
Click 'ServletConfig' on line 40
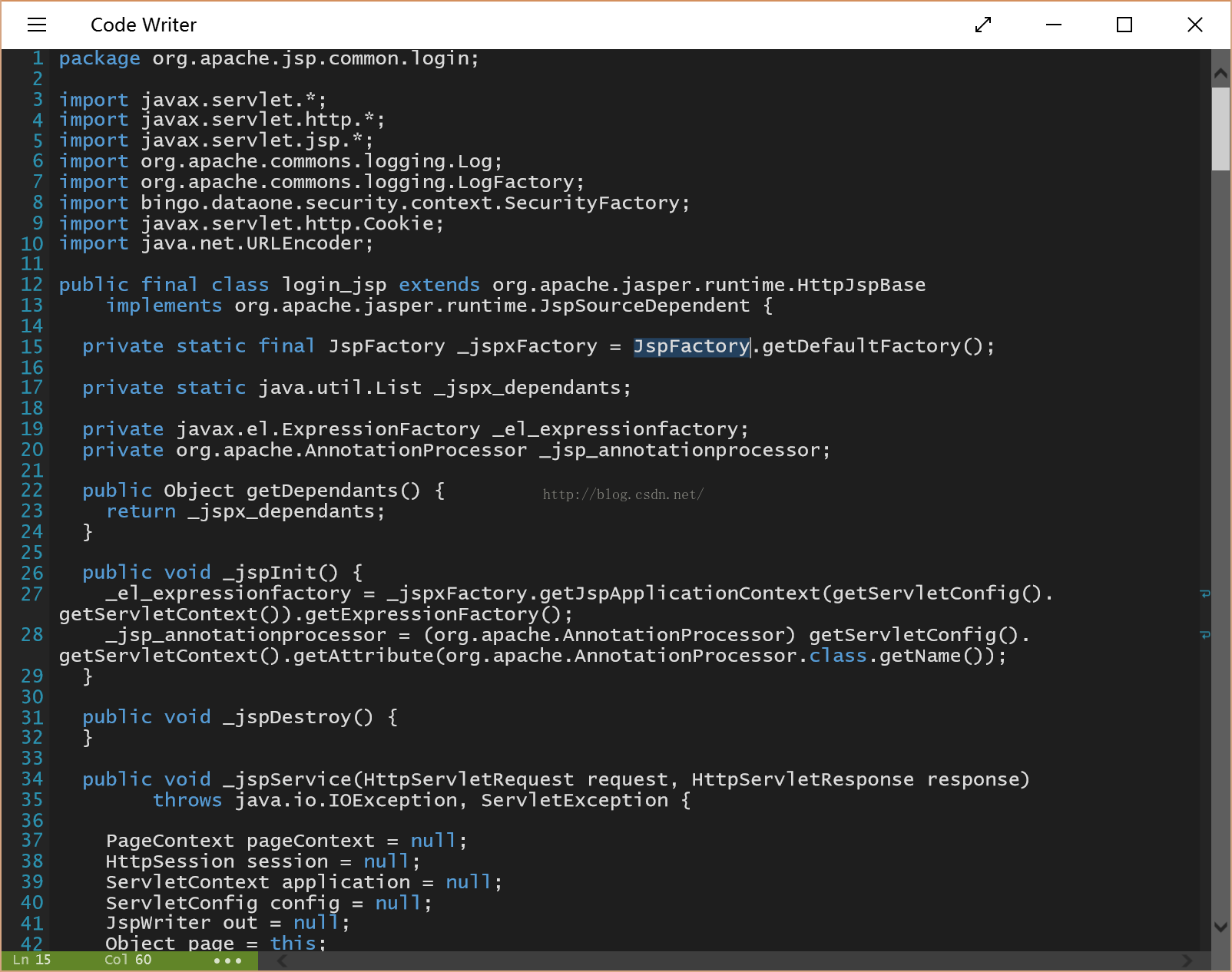pyautogui.click(x=181, y=904)
